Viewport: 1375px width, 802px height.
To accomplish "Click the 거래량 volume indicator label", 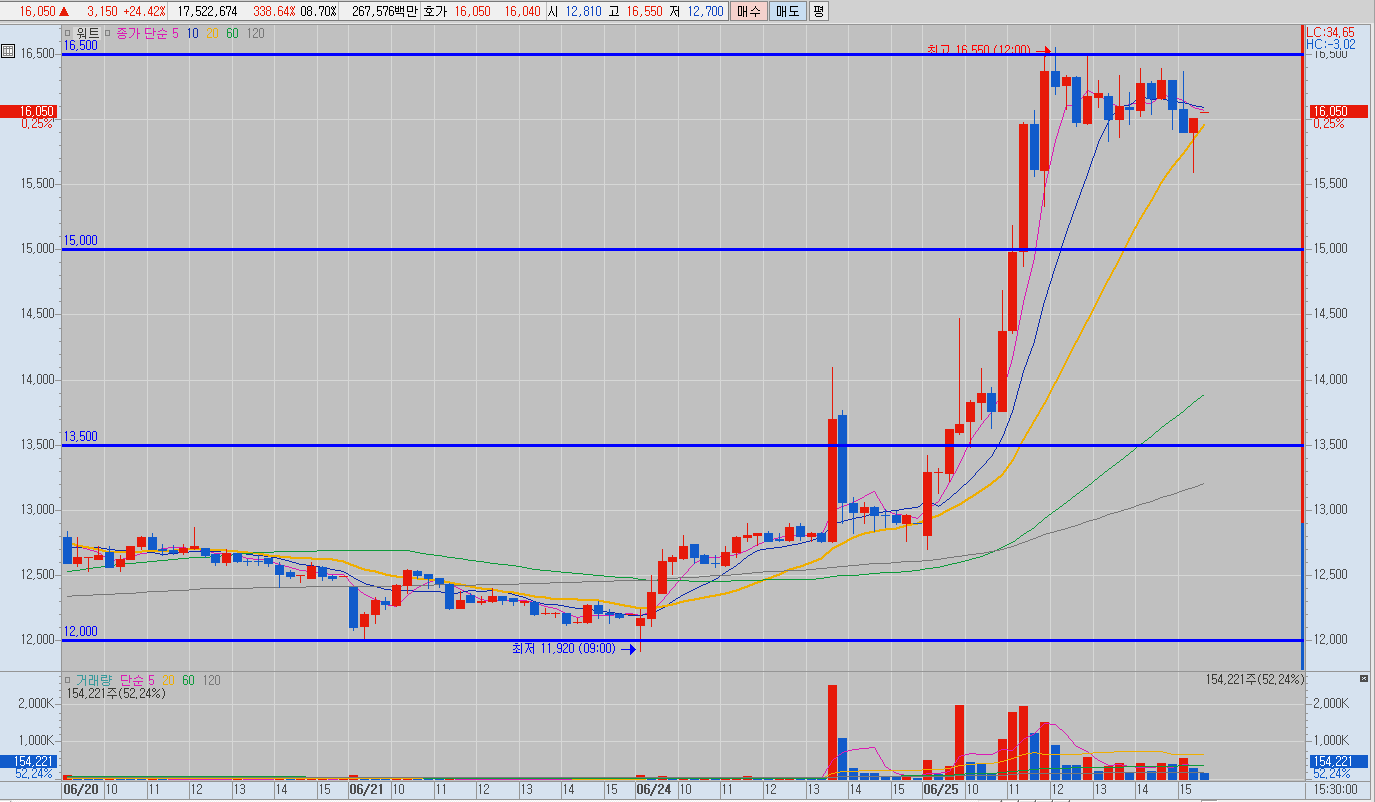I will (93, 680).
